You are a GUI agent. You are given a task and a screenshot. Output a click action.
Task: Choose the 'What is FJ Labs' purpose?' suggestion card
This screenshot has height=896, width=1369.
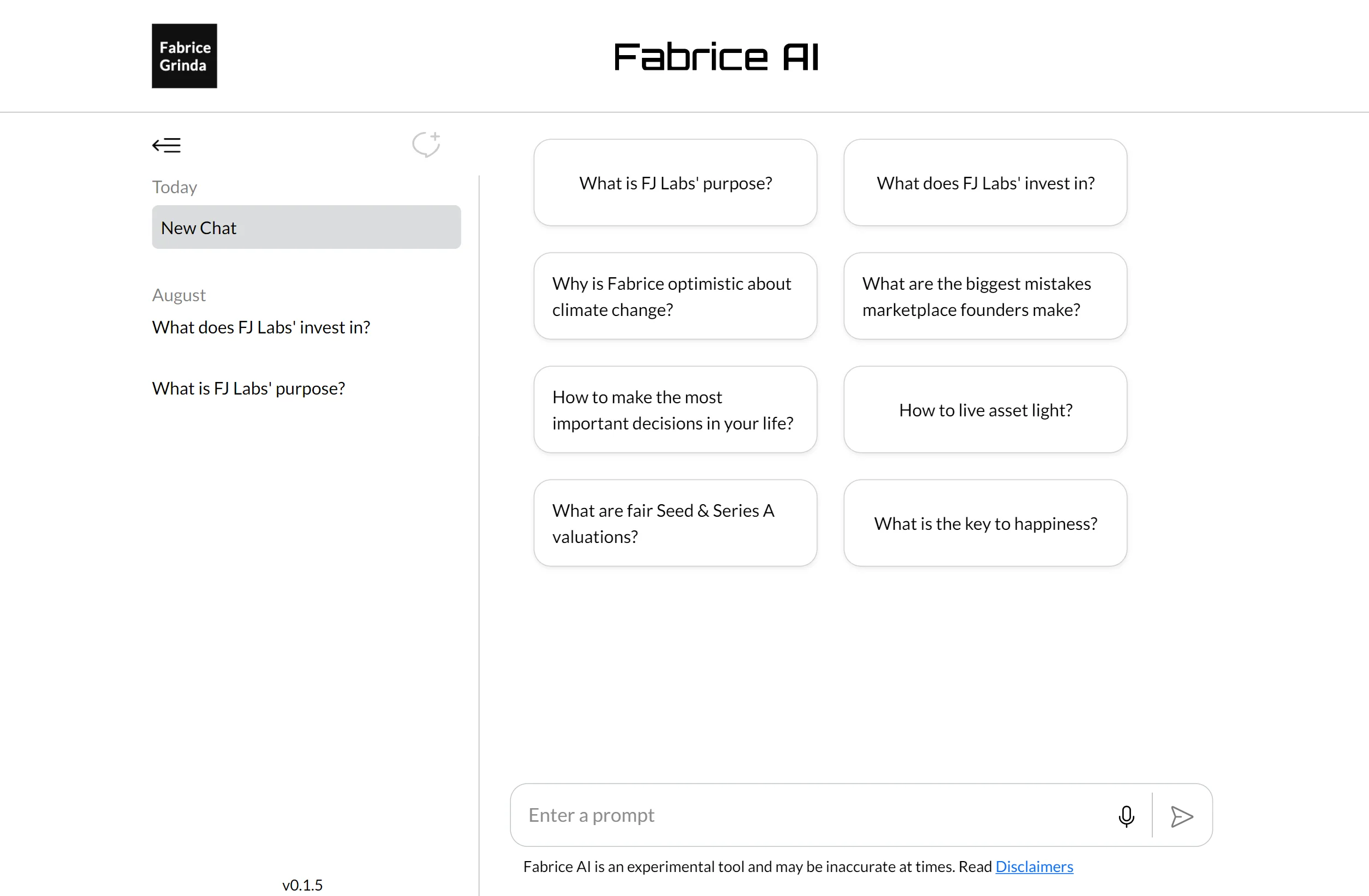(675, 183)
